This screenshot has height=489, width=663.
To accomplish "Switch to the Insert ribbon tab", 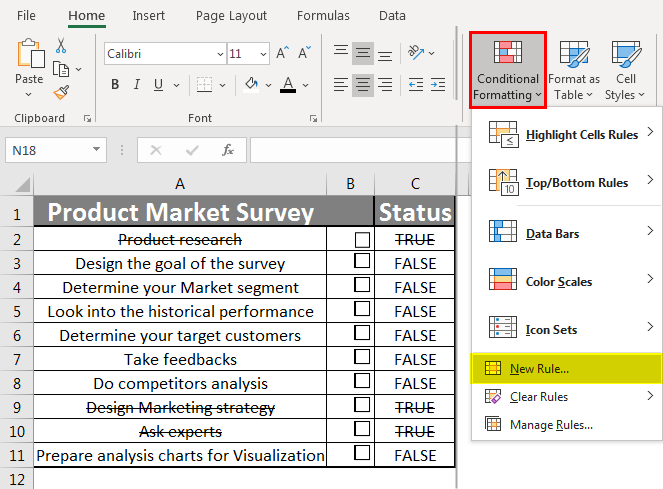I will (x=149, y=16).
